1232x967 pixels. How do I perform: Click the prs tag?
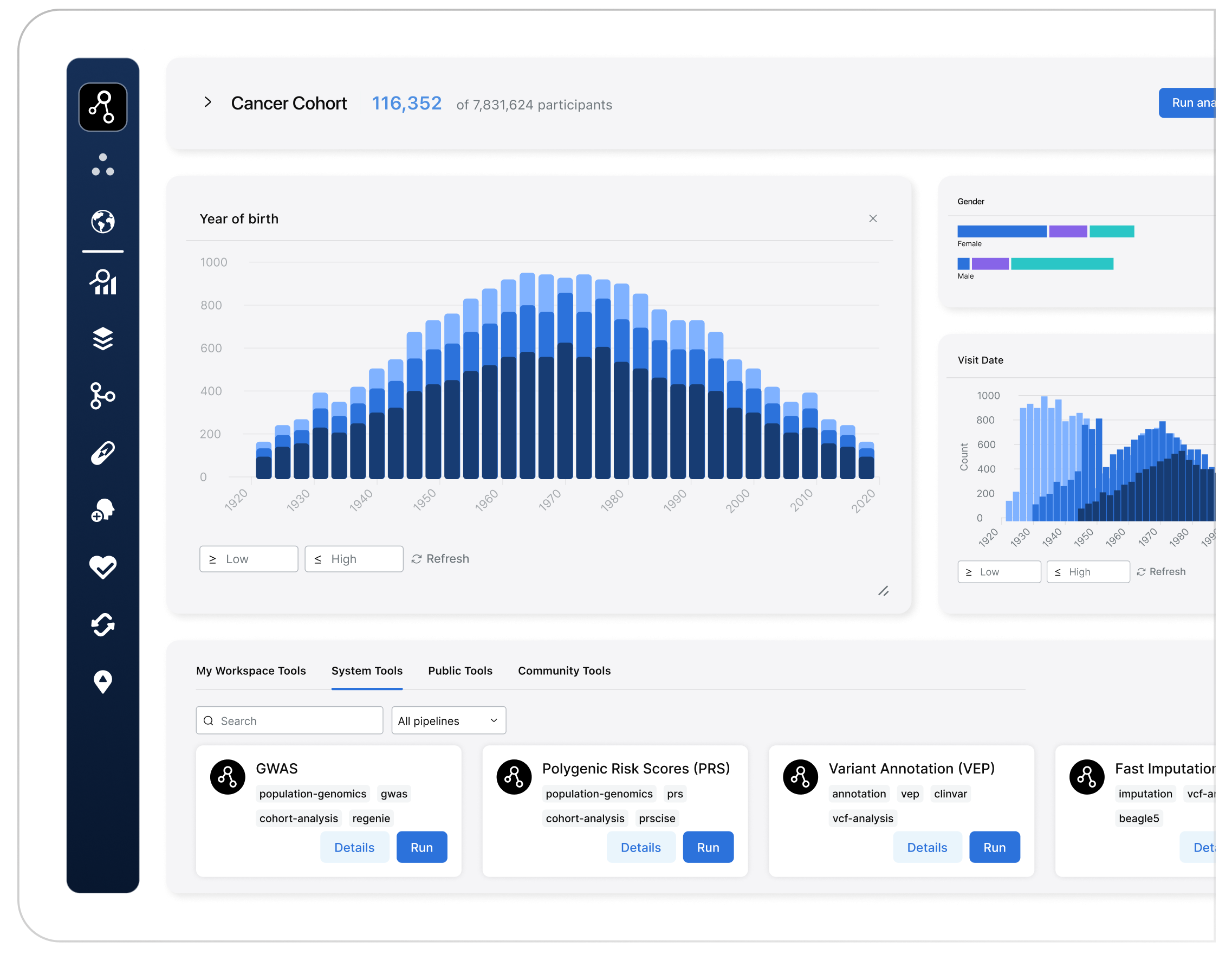tap(675, 794)
